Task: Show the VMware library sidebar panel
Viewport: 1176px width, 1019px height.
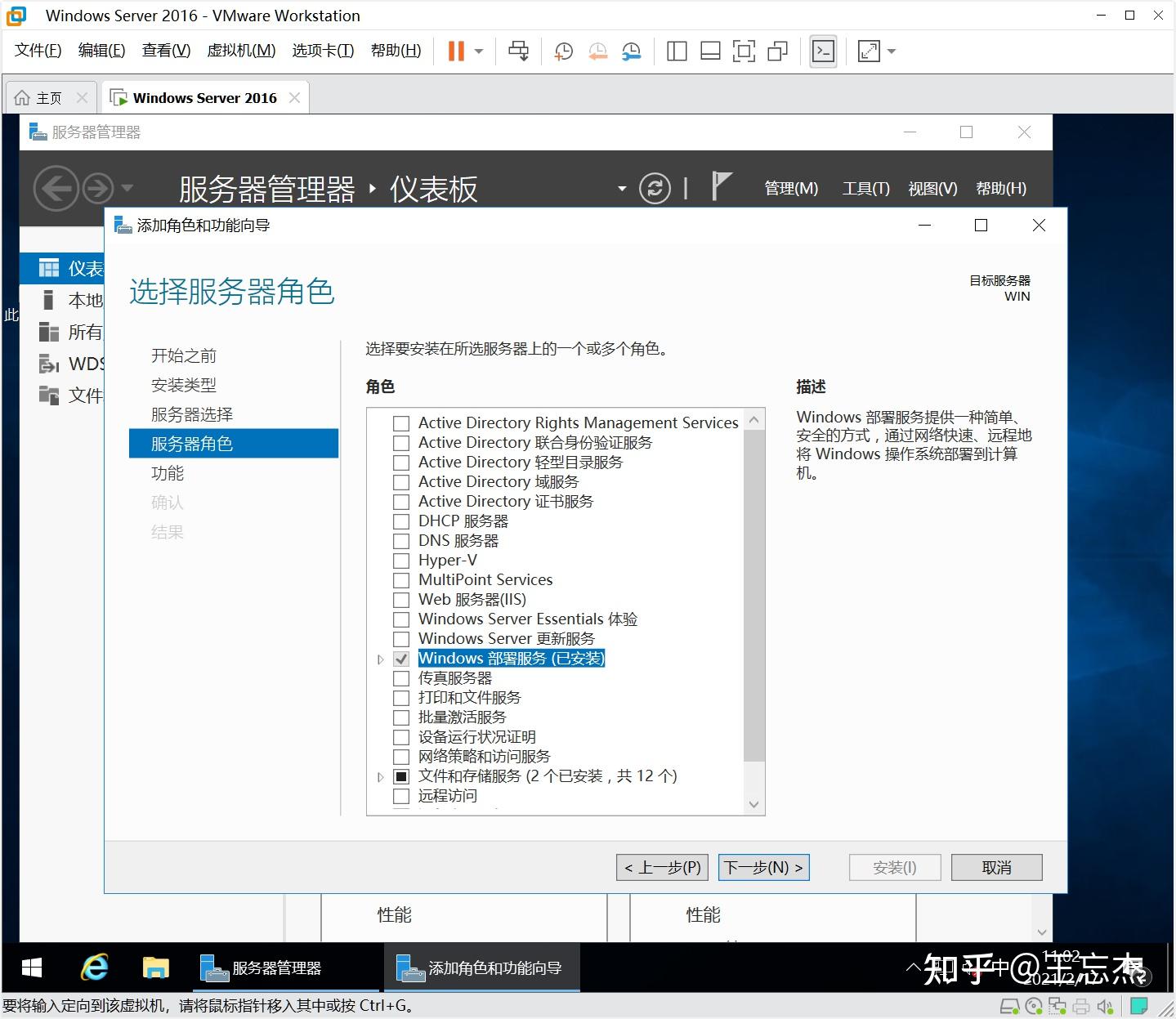Action: [677, 51]
